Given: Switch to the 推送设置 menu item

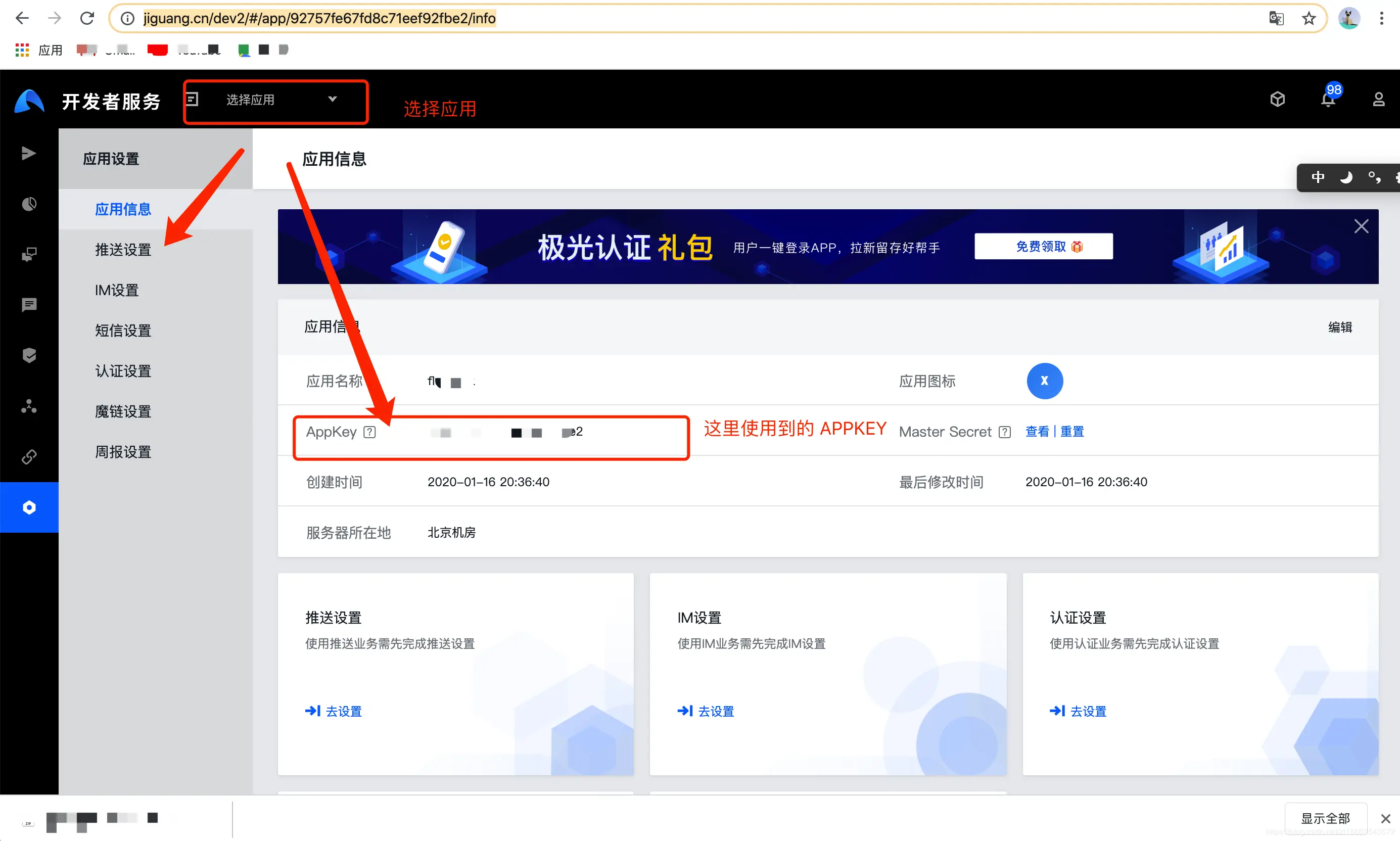Looking at the screenshot, I should coord(122,249).
